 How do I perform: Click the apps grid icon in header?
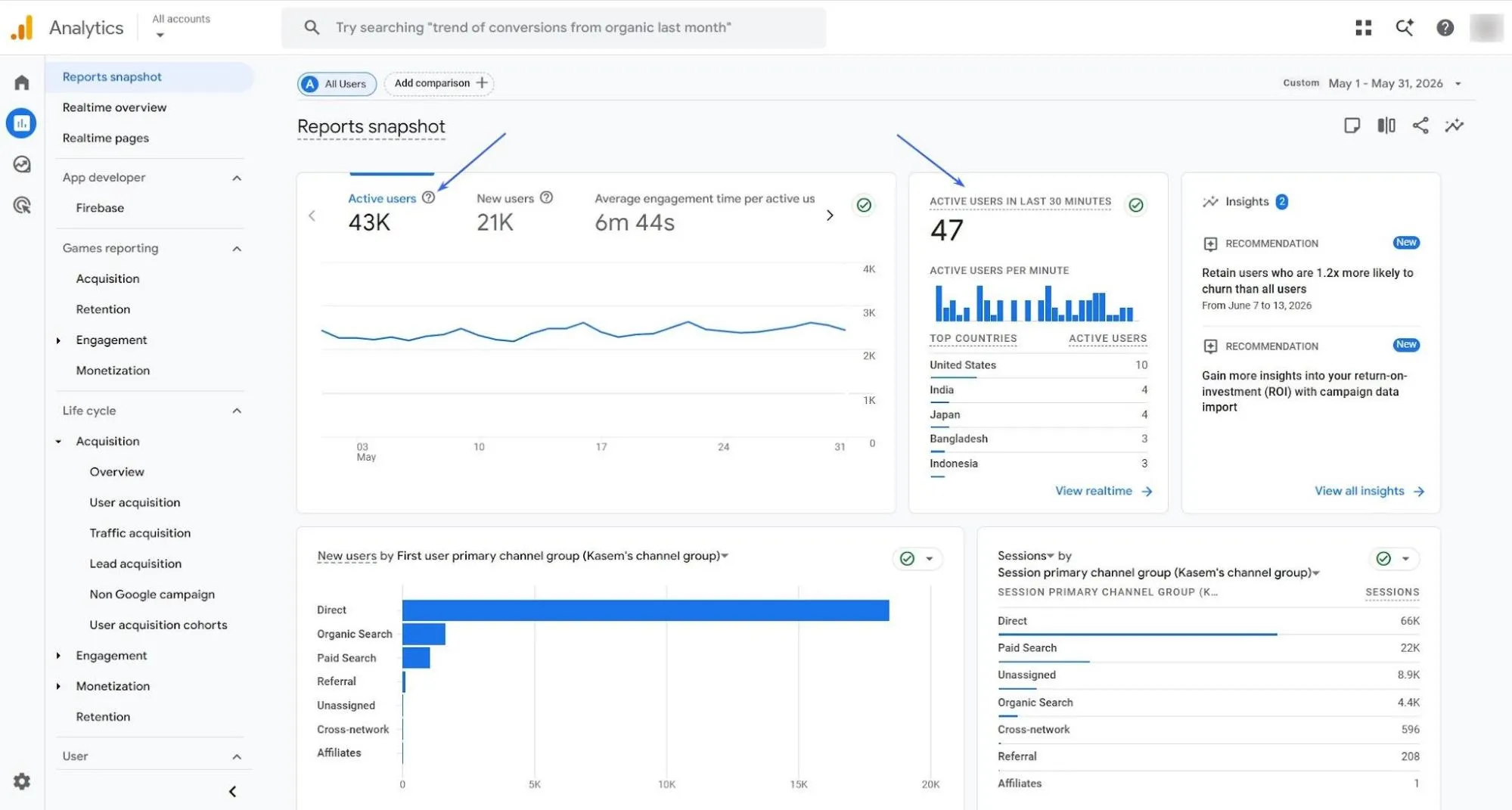[1364, 28]
